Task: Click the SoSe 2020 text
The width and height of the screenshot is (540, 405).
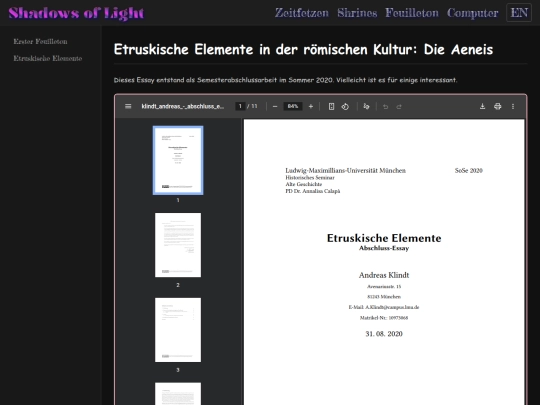Action: pos(469,170)
